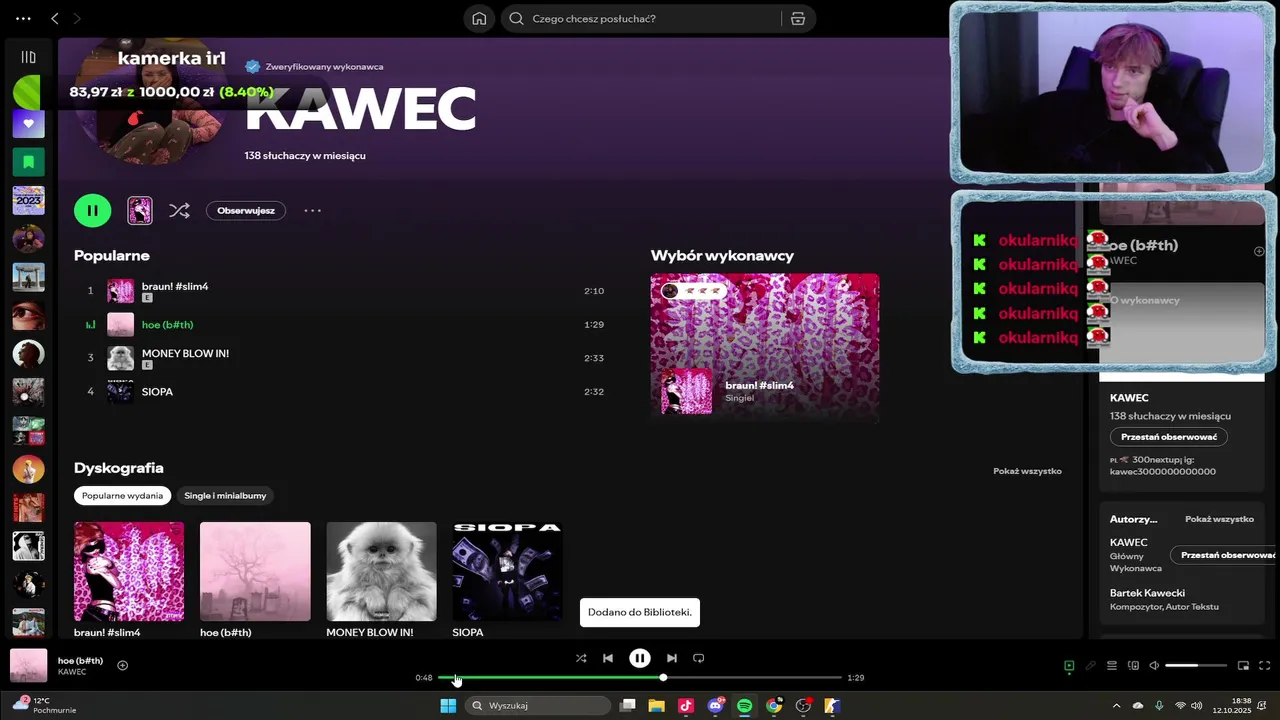This screenshot has height=720, width=1280.
Task: Open the 2023 playlist thumbnail in the sidebar
Action: tap(28, 200)
